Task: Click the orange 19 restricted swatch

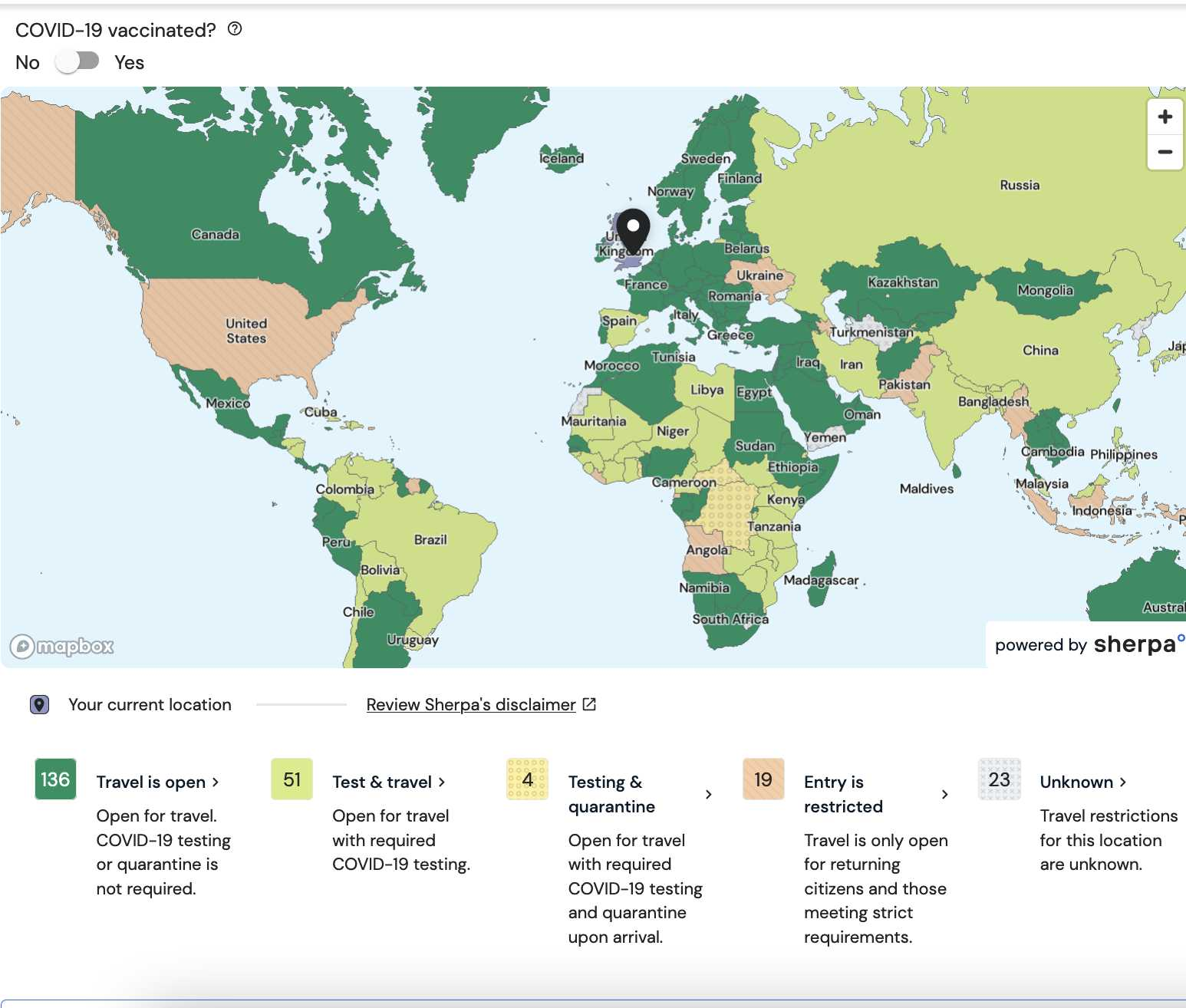Action: pyautogui.click(x=763, y=779)
